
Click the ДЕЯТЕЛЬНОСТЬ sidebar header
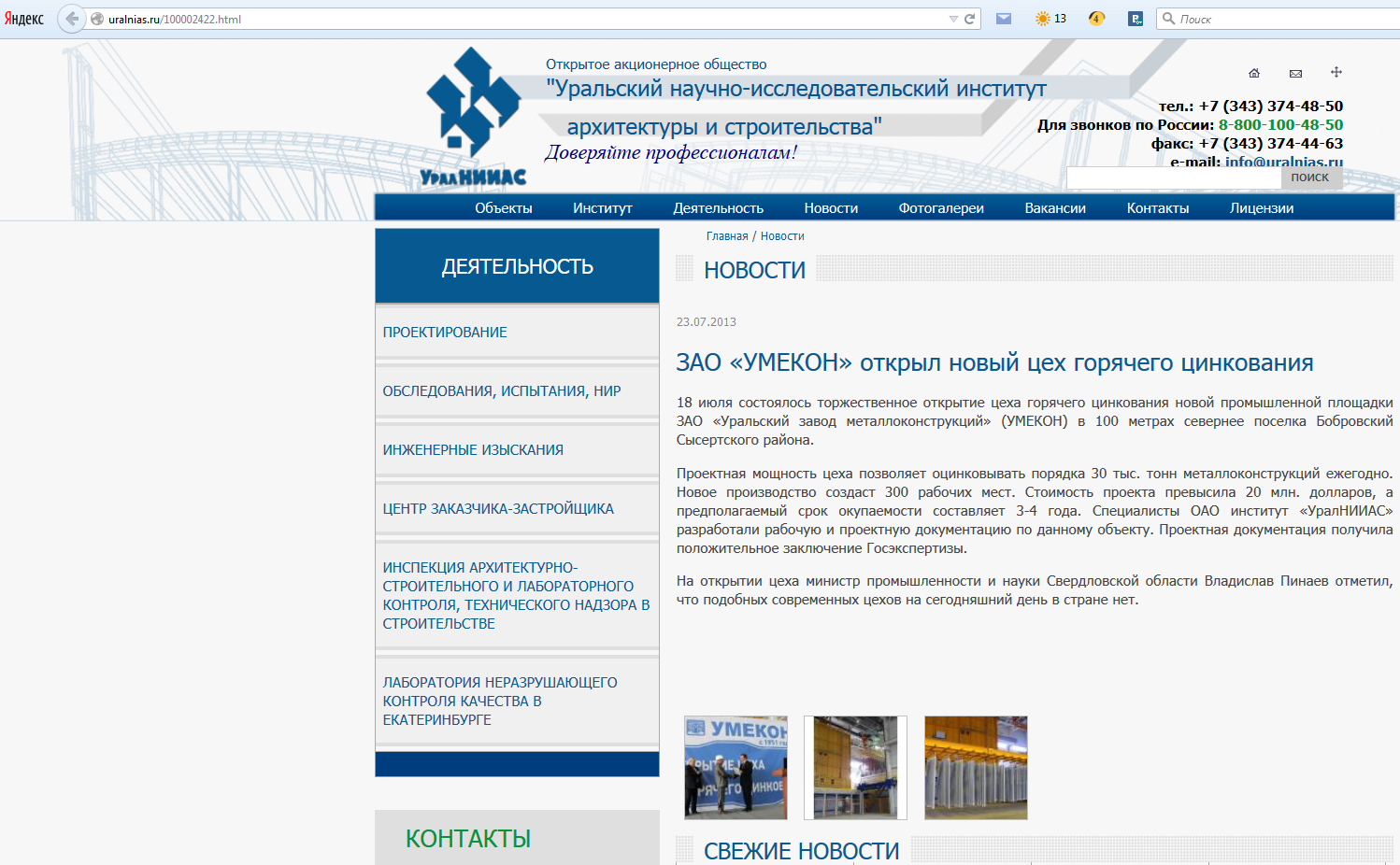pos(517,266)
